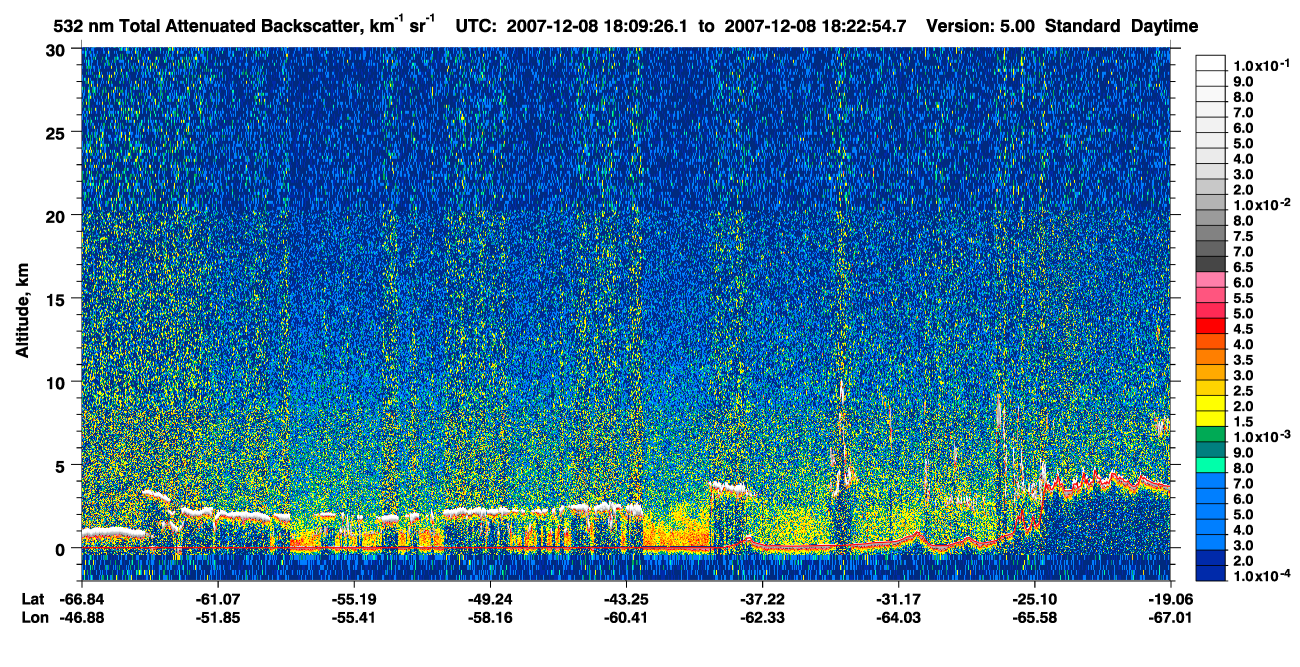Click the latitude value '-43.25'

click(626, 599)
